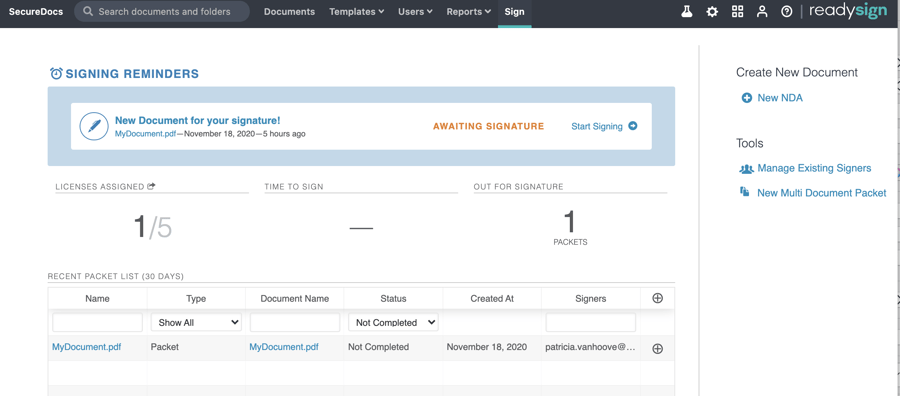Open MyDocument.pdf in the Name column
The image size is (900, 396).
[x=87, y=347]
